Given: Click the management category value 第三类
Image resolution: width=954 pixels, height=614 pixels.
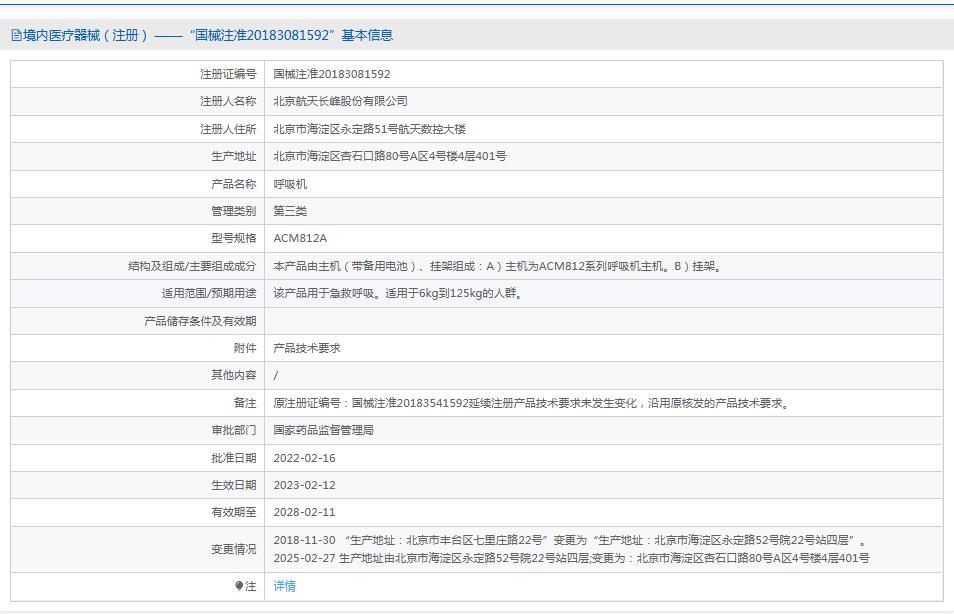Looking at the screenshot, I should coord(290,211).
